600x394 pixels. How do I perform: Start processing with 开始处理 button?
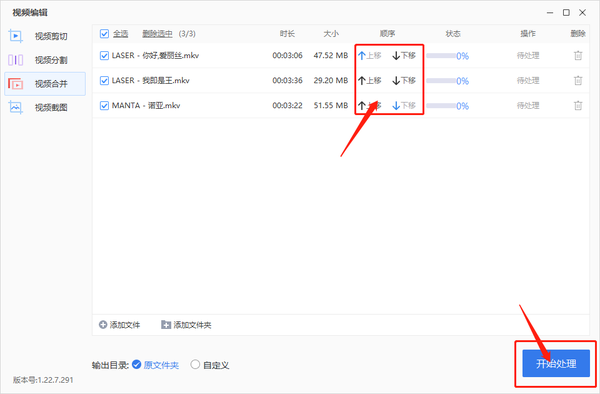click(556, 363)
